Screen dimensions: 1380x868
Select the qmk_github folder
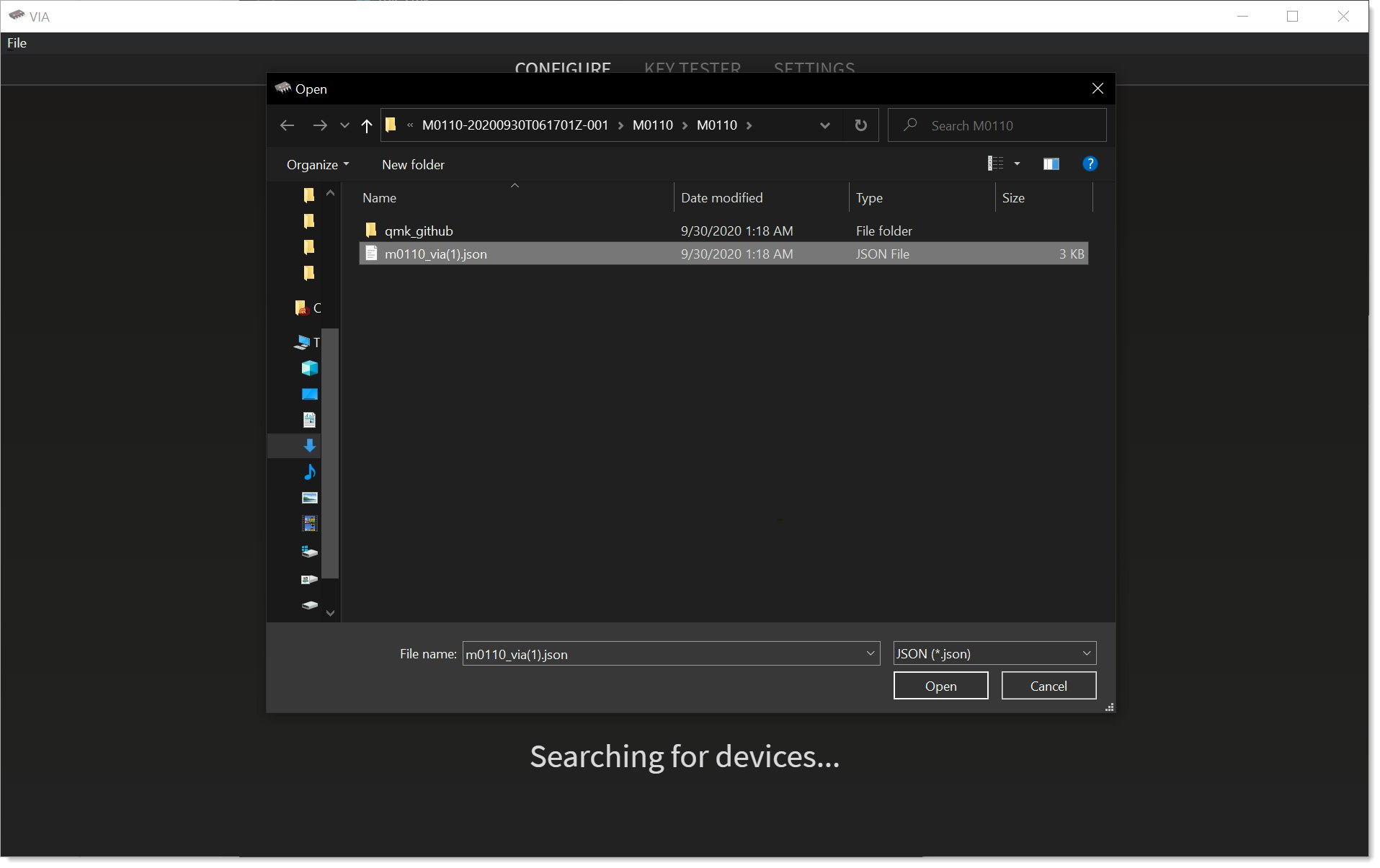tap(418, 231)
